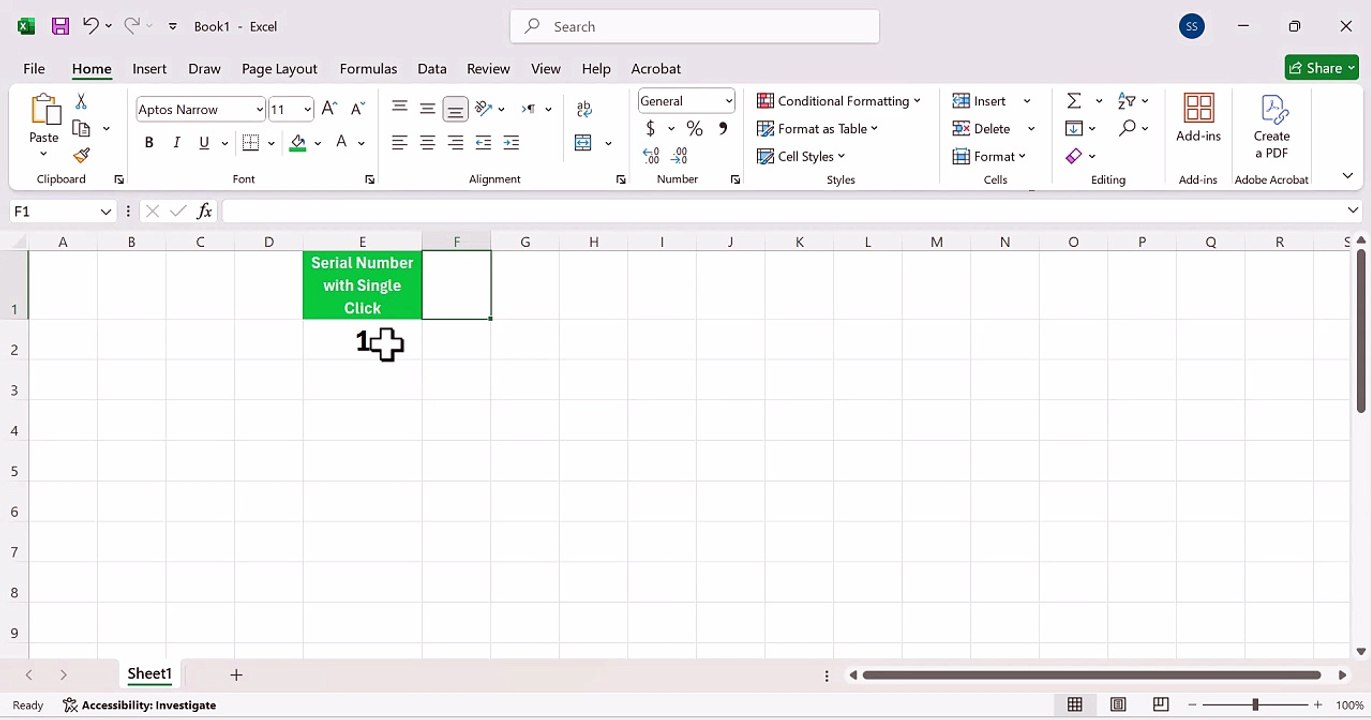Switch to the Acrobat tab
This screenshot has height=720, width=1371.
click(x=656, y=68)
